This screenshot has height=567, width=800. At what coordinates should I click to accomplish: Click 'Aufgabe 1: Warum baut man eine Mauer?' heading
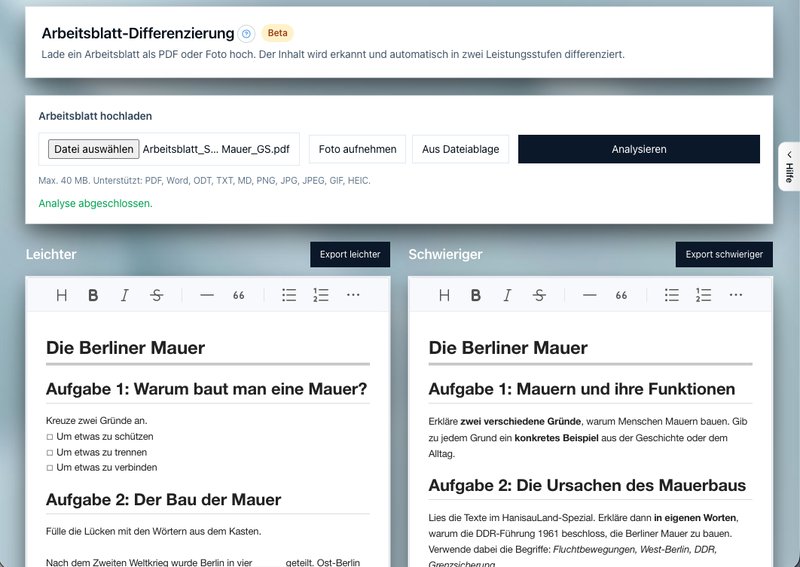coord(207,389)
